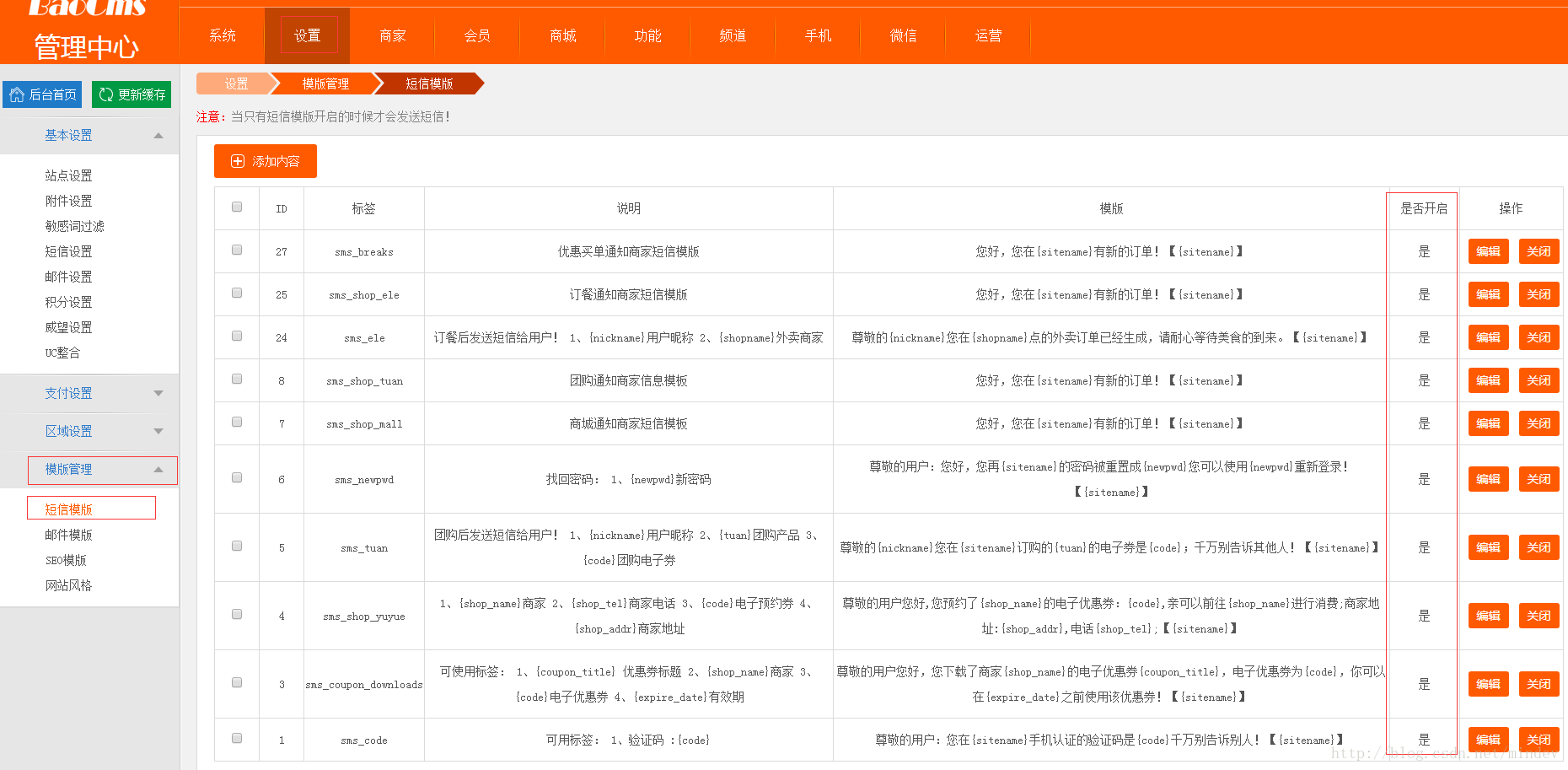The height and width of the screenshot is (770, 1568).
Task: Open 站点设置 in sidebar
Action: tap(68, 175)
